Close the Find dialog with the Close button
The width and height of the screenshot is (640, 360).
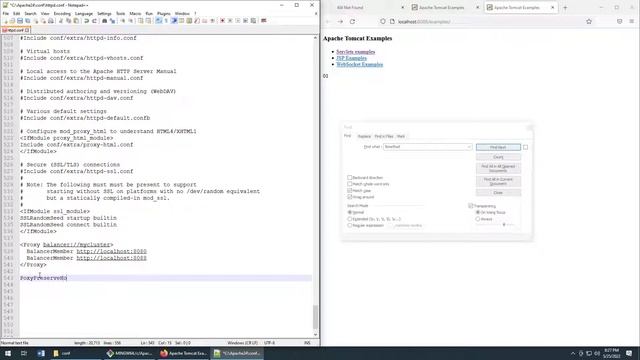pyautogui.click(x=498, y=193)
